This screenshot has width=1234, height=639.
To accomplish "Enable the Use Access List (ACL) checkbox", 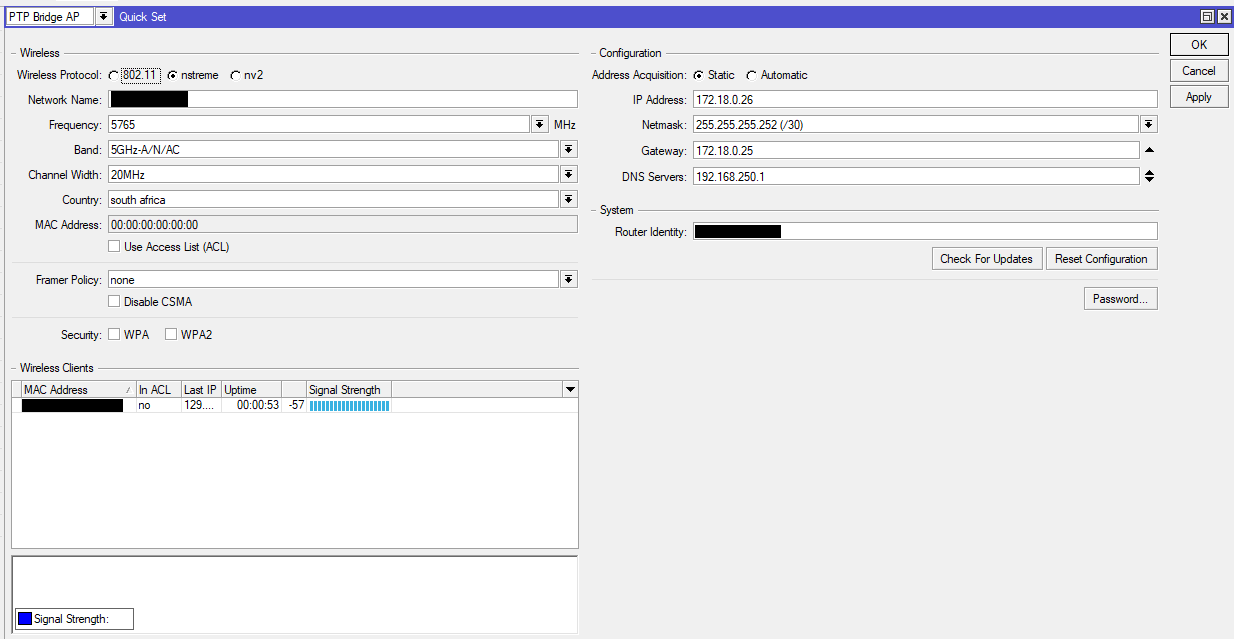I will click(x=114, y=247).
